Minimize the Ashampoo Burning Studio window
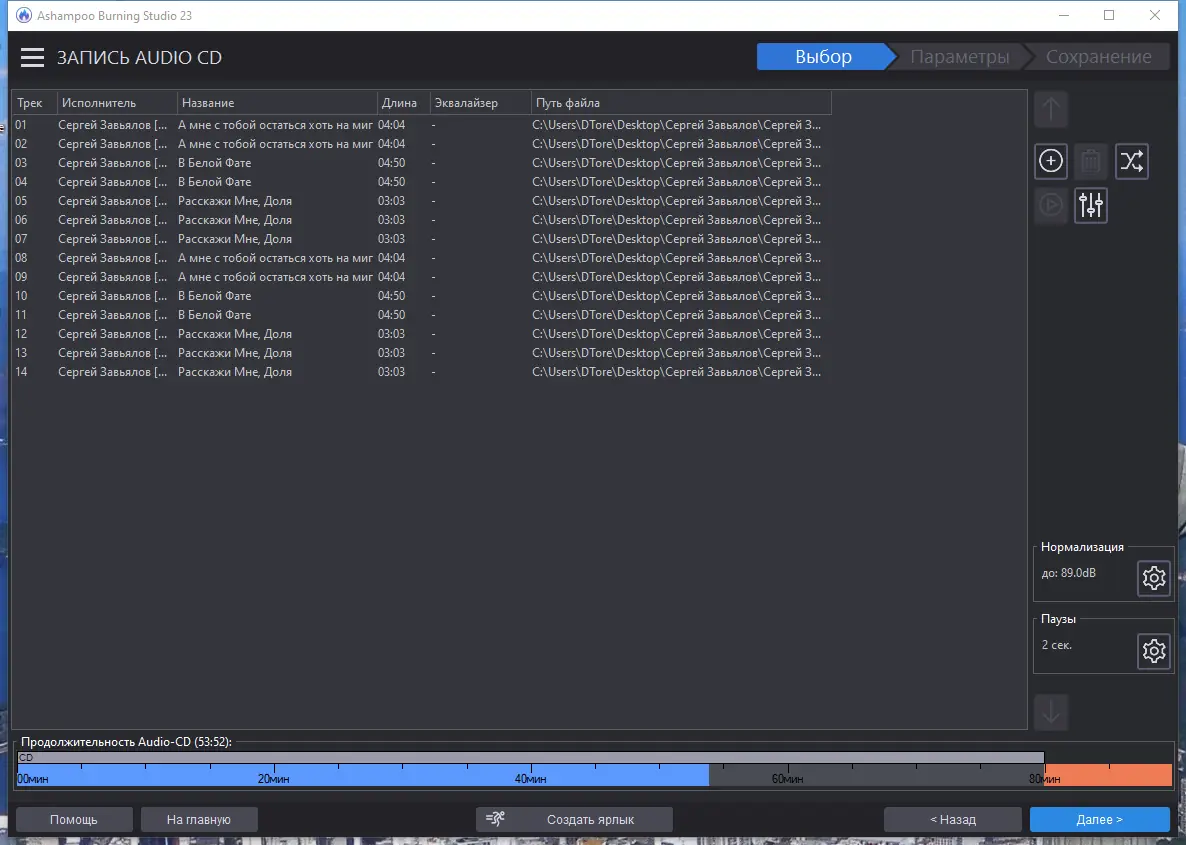The image size is (1186, 845). pos(1063,15)
